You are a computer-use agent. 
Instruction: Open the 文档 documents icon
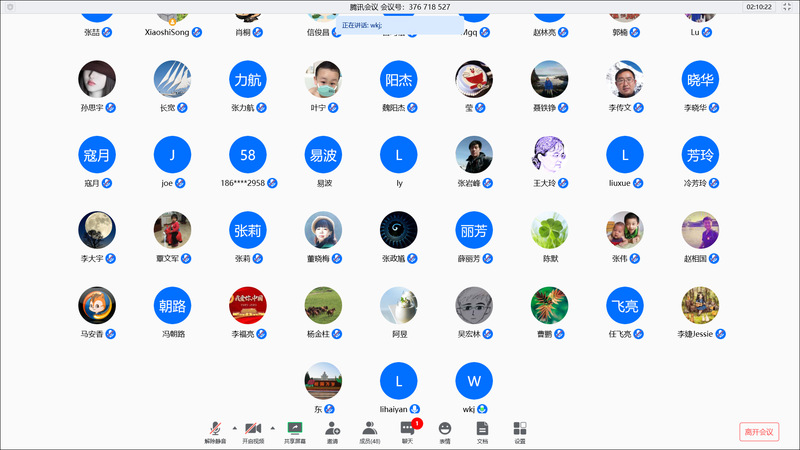(482, 428)
